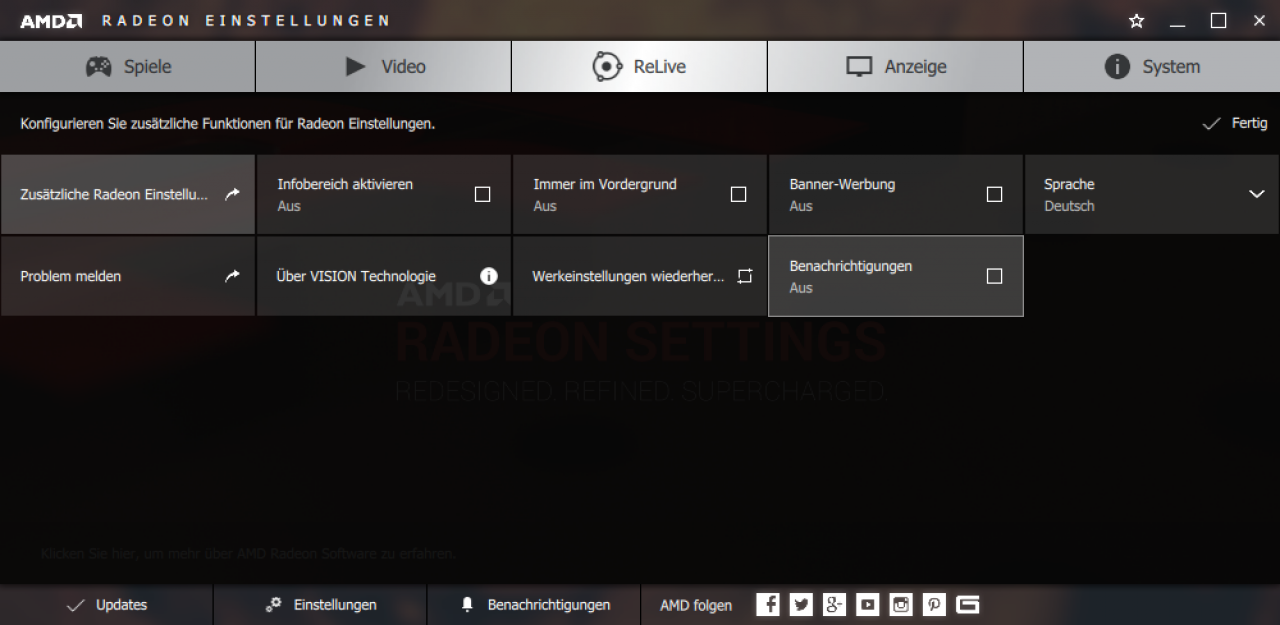1280x625 pixels.
Task: Open AMD's Facebook page icon
Action: (x=768, y=604)
